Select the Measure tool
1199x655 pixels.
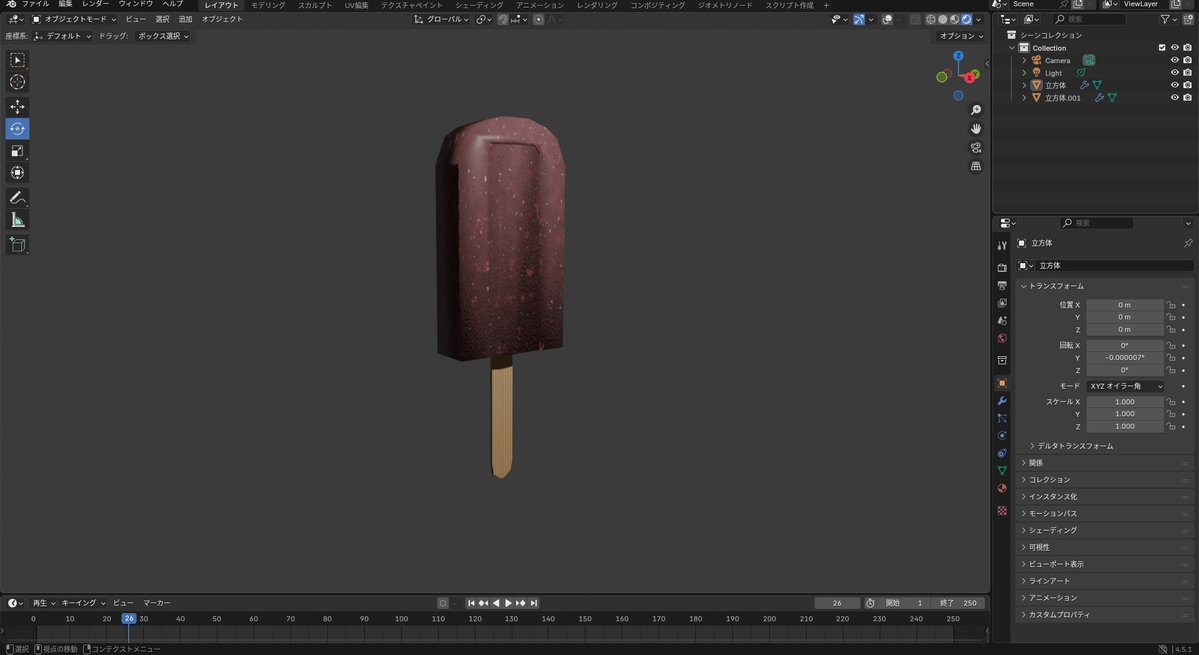click(17, 220)
